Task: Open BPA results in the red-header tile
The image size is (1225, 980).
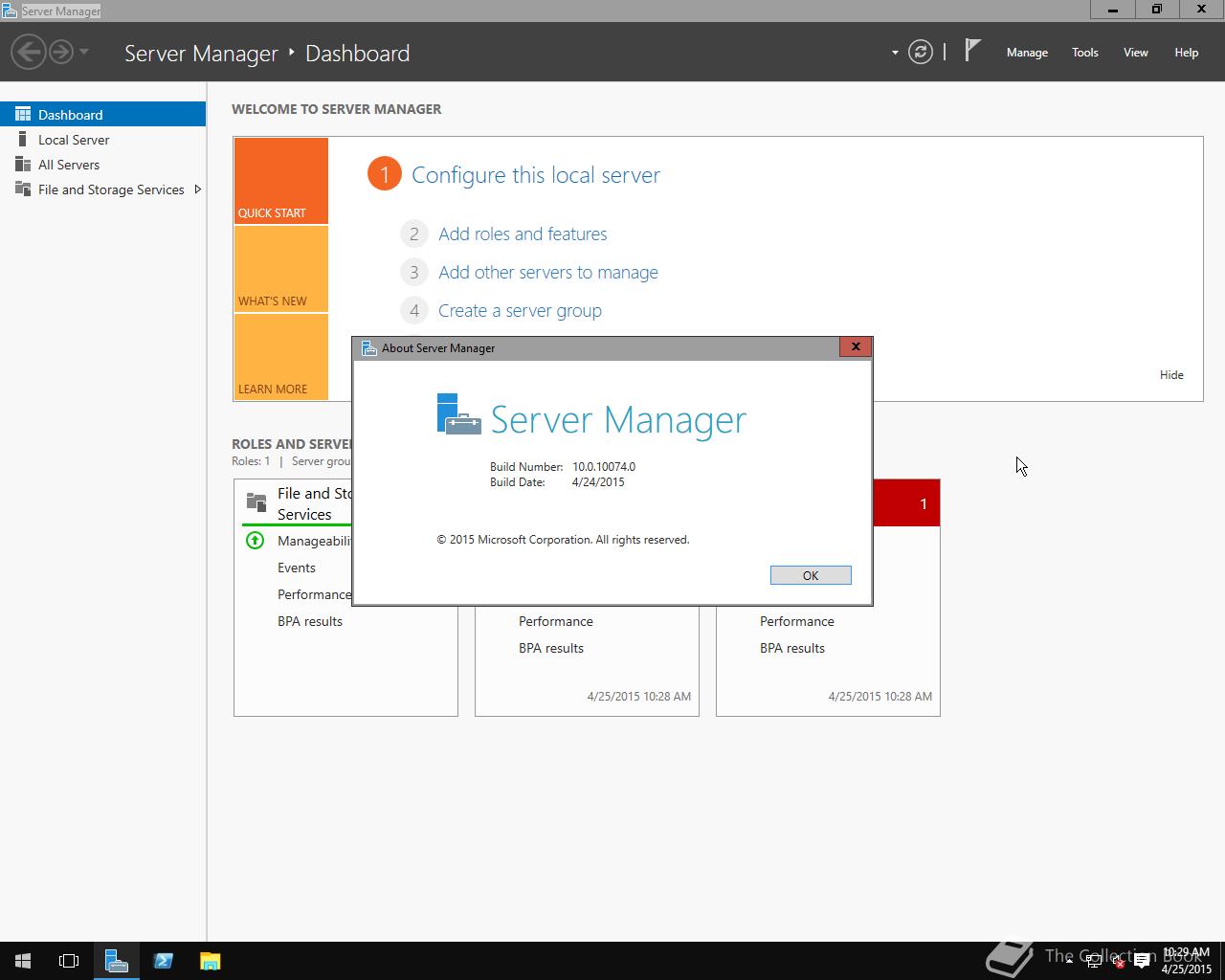Action: 791,648
